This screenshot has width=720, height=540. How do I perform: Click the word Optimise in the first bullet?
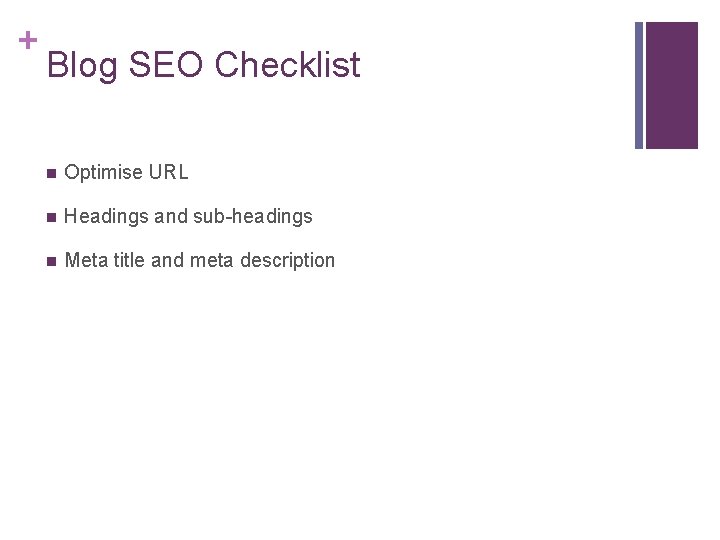pos(103,172)
